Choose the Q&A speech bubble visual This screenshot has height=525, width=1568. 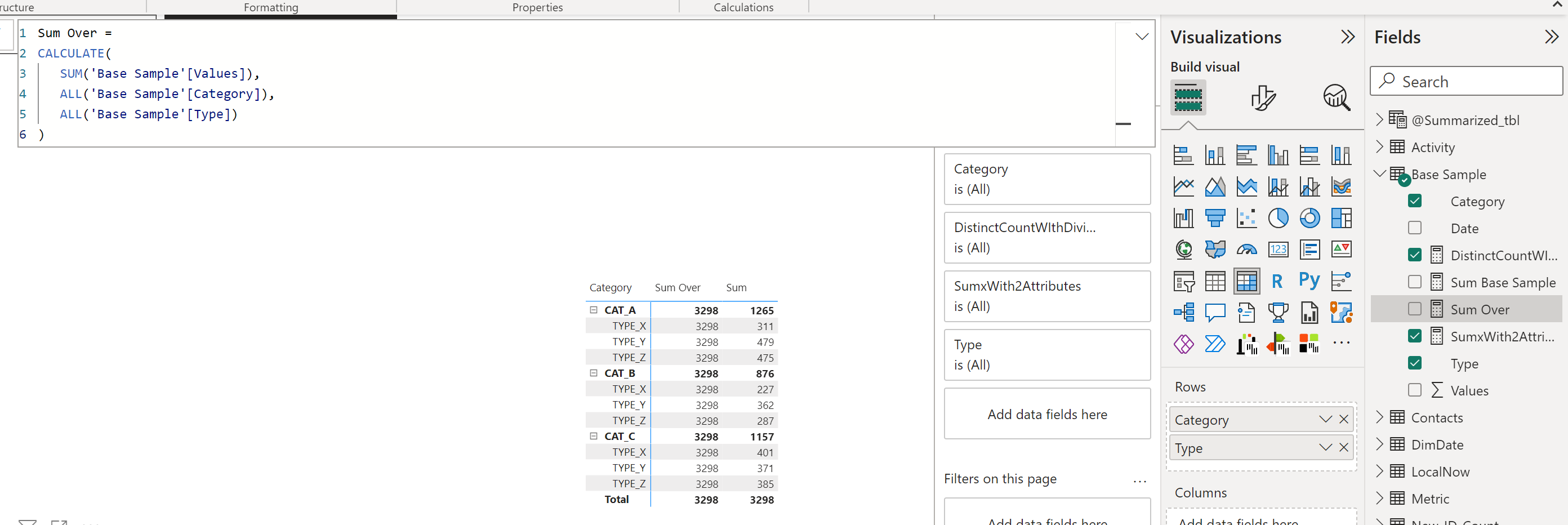pyautogui.click(x=1215, y=313)
